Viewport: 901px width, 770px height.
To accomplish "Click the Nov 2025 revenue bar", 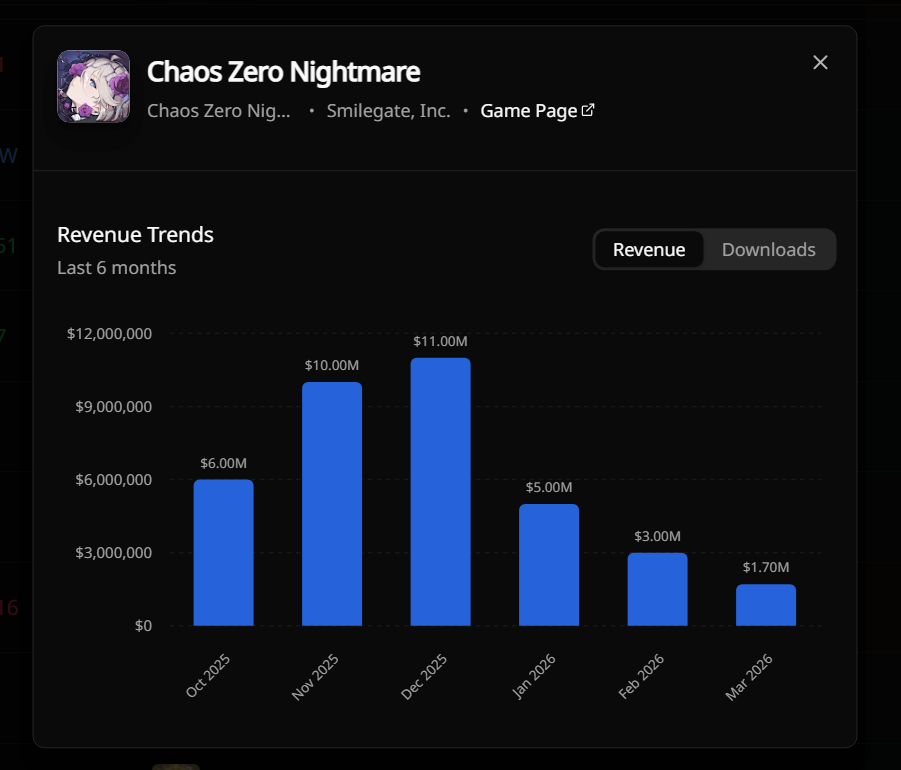I will coord(332,504).
